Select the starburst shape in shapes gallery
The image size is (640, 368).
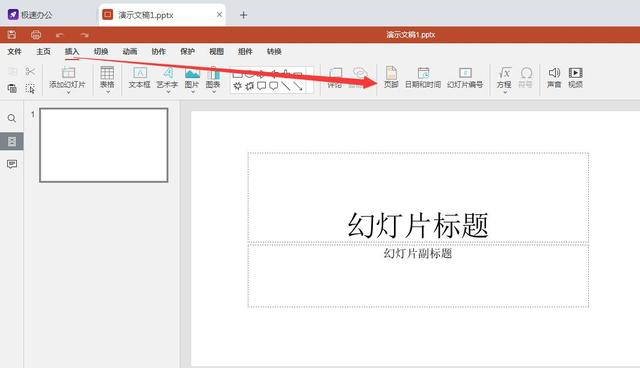tap(237, 86)
